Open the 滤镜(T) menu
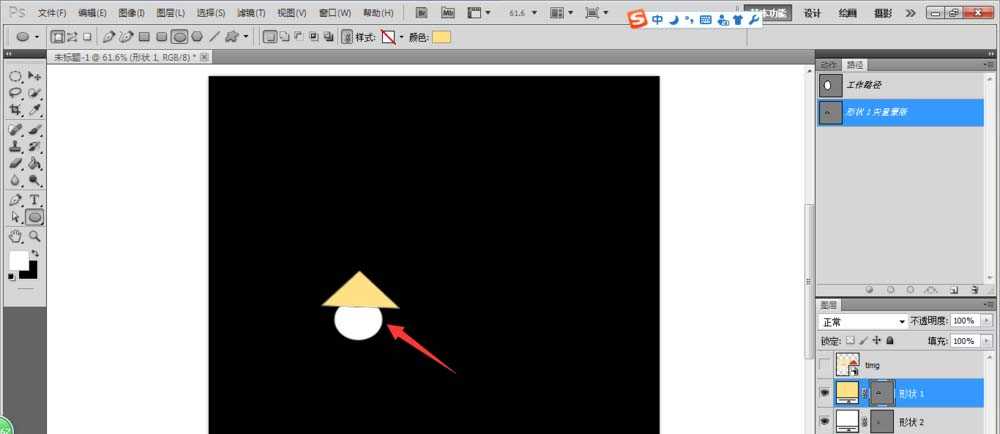Viewport: 1000px width, 434px height. (x=251, y=13)
